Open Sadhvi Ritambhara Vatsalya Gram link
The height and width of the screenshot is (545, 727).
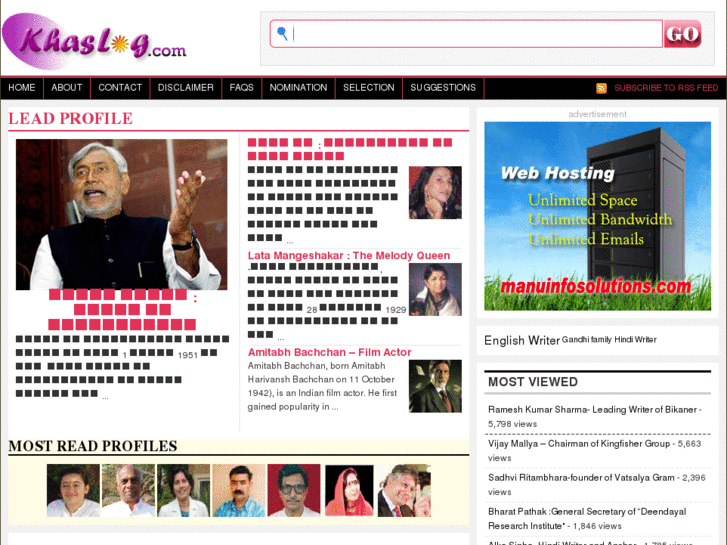(x=581, y=477)
